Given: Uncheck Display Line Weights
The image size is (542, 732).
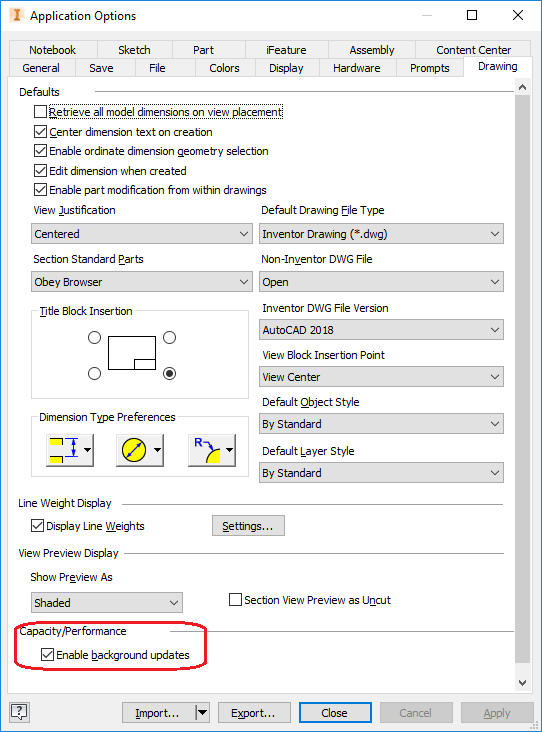Looking at the screenshot, I should pos(37,526).
